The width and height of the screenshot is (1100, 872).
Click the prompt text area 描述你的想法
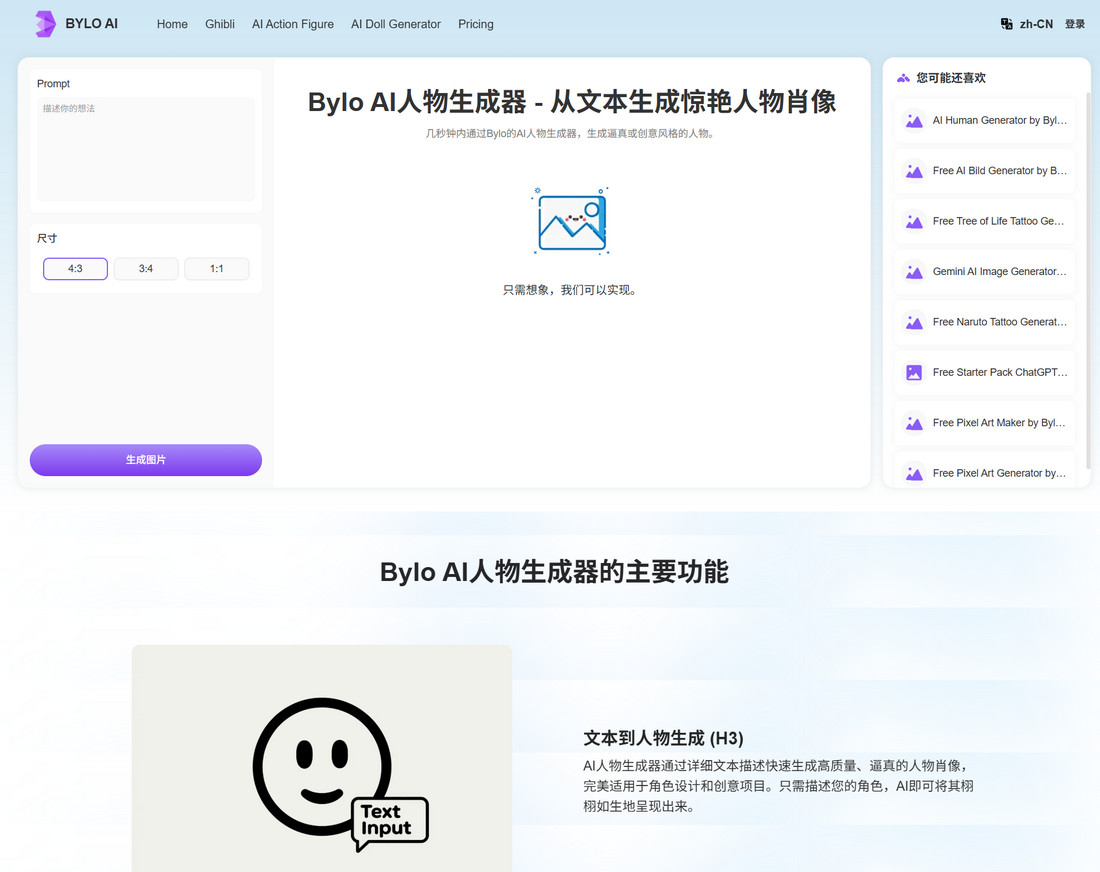[x=146, y=149]
